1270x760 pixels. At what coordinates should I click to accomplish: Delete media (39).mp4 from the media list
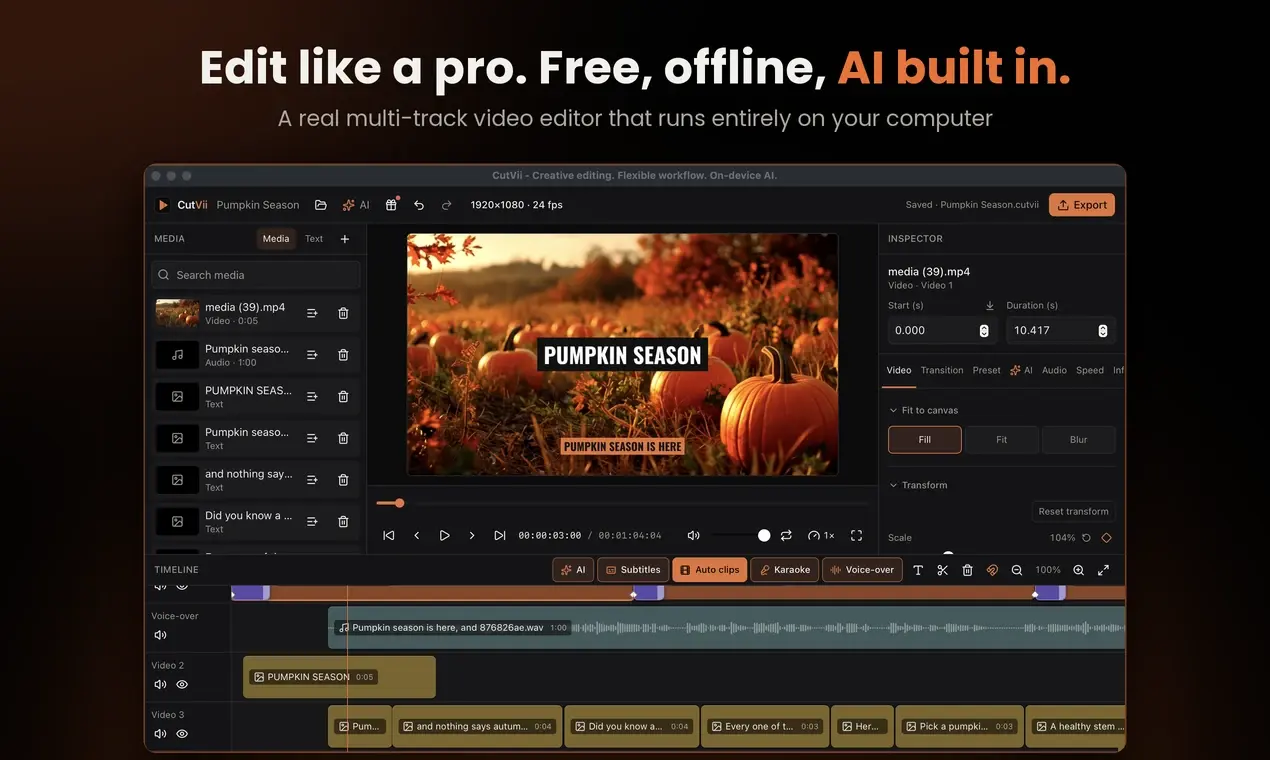pos(343,313)
